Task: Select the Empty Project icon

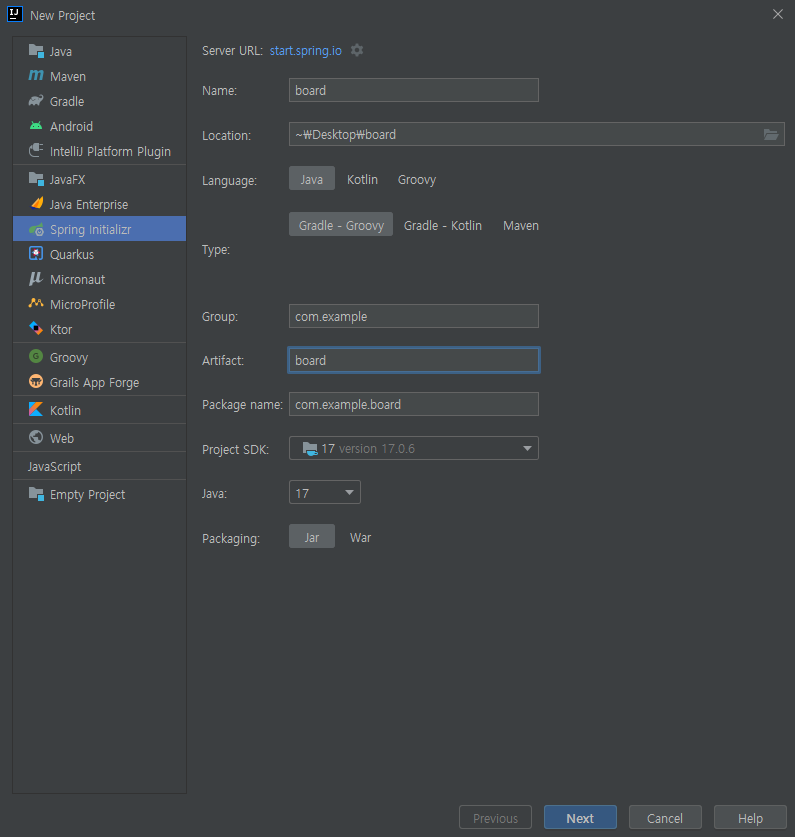Action: pyautogui.click(x=36, y=494)
